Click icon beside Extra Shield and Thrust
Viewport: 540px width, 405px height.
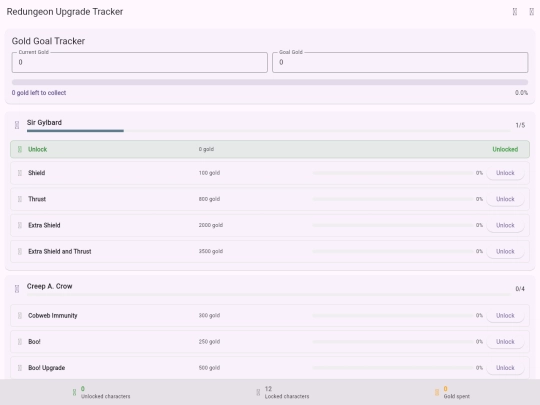(x=20, y=251)
